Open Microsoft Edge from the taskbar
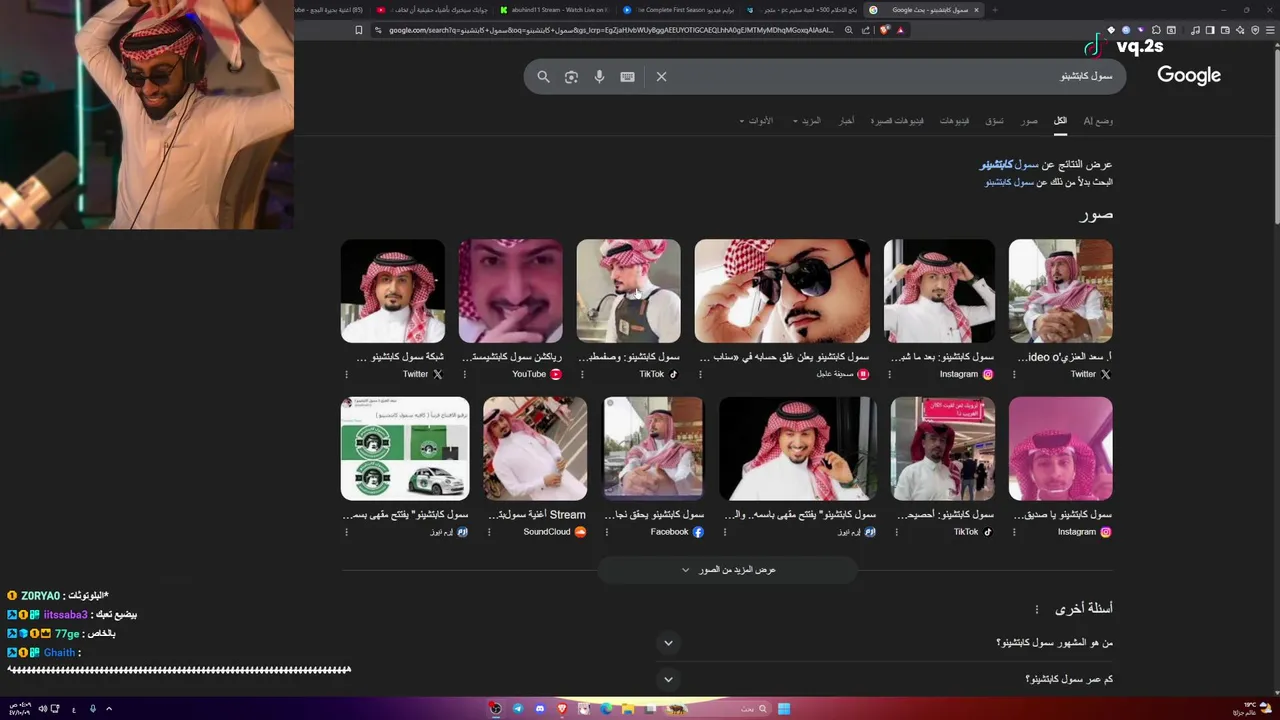This screenshot has height=720, width=1280. (606, 709)
